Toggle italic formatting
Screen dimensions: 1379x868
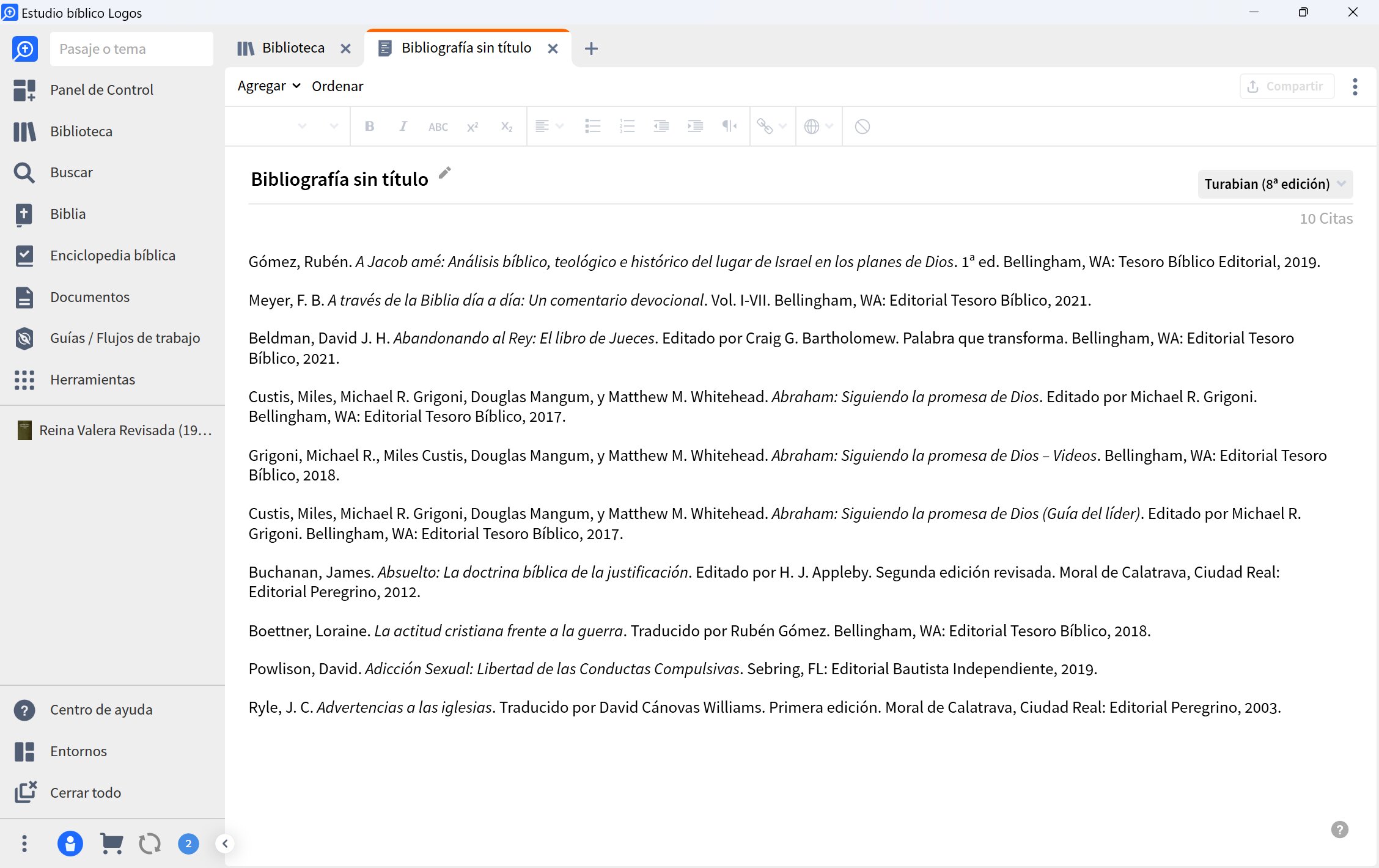pyautogui.click(x=403, y=127)
